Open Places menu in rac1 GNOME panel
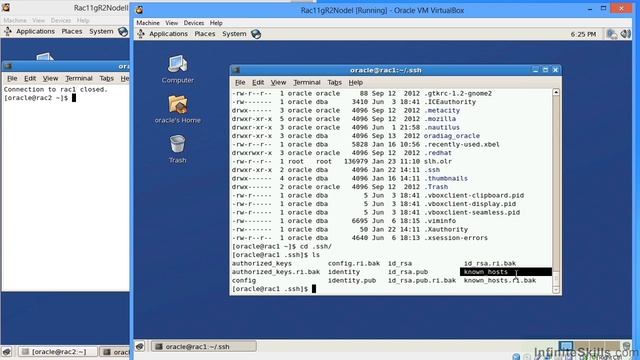This screenshot has width=640, height=360. coord(204,34)
